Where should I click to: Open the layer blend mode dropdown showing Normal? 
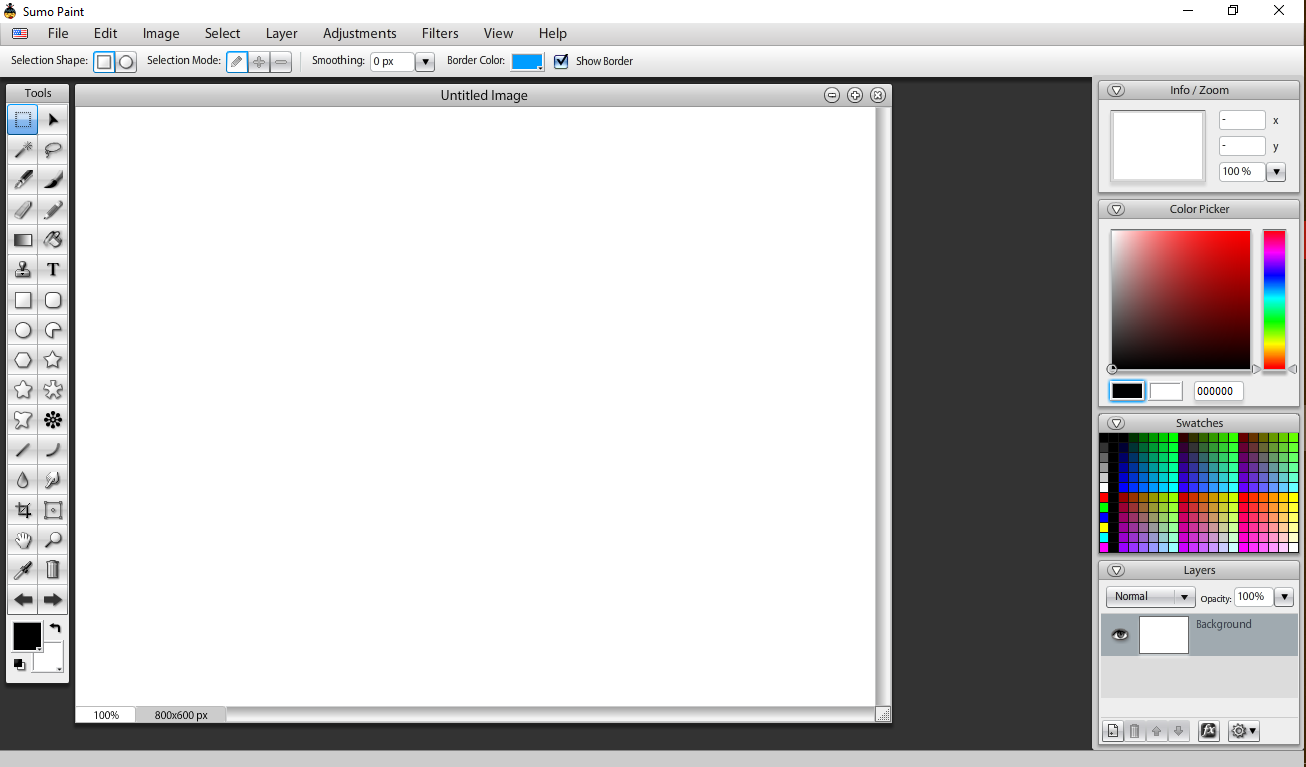pyautogui.click(x=1150, y=596)
